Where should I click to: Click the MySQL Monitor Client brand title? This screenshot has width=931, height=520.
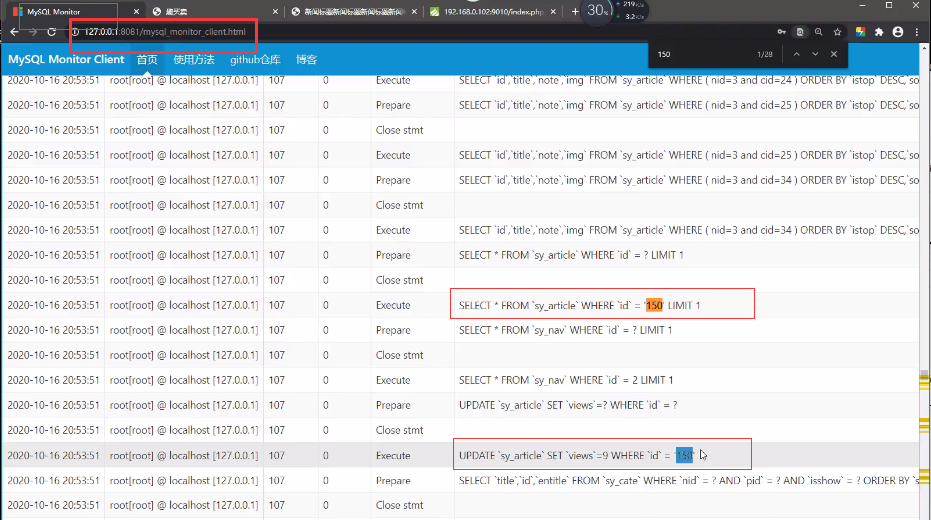click(66, 60)
